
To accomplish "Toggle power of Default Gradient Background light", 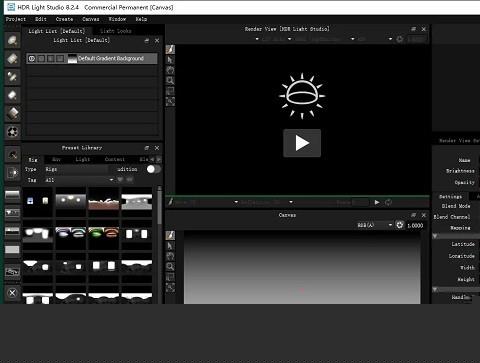I will (x=32, y=59).
